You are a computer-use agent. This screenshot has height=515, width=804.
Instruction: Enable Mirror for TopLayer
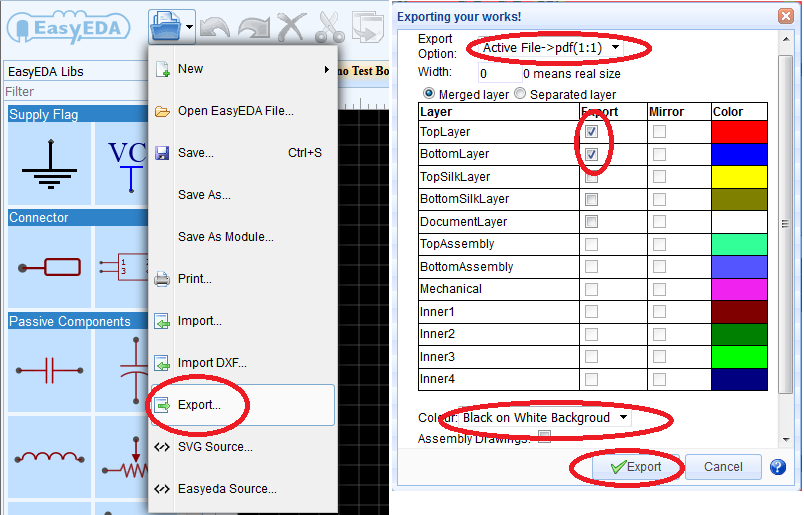click(x=659, y=132)
